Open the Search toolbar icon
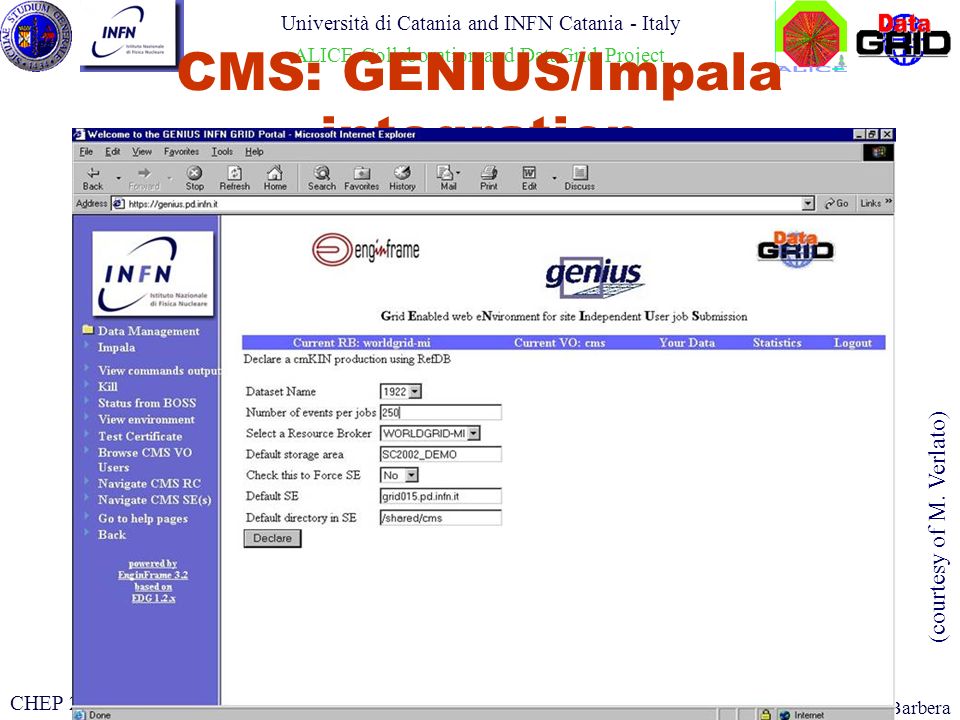Image resolution: width=960 pixels, height=720 pixels. (321, 178)
